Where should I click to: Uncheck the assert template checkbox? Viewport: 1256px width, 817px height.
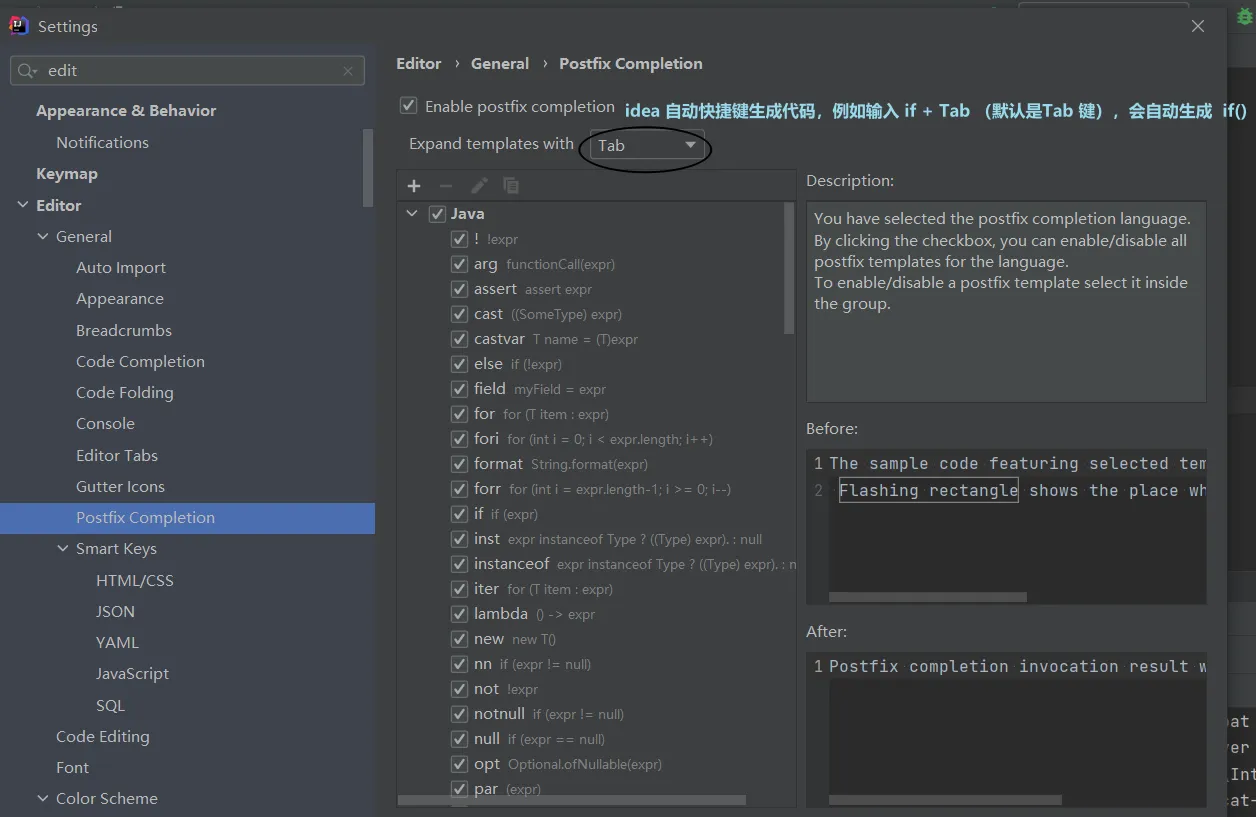tap(459, 289)
